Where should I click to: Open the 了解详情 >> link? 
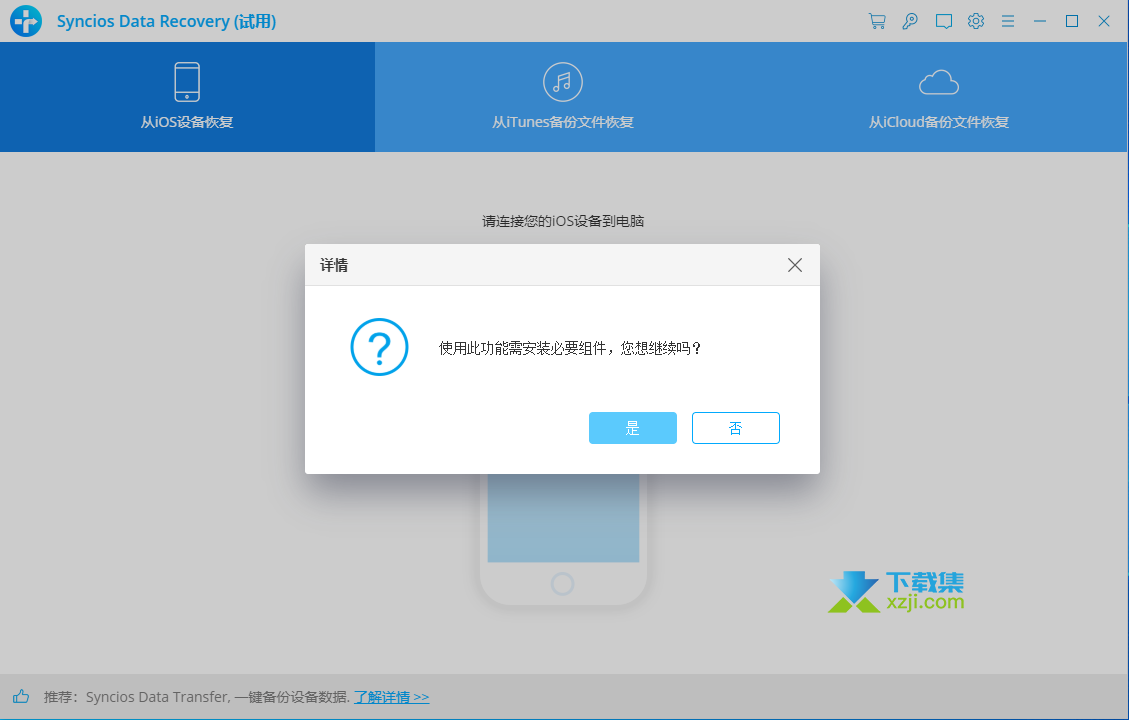[392, 697]
